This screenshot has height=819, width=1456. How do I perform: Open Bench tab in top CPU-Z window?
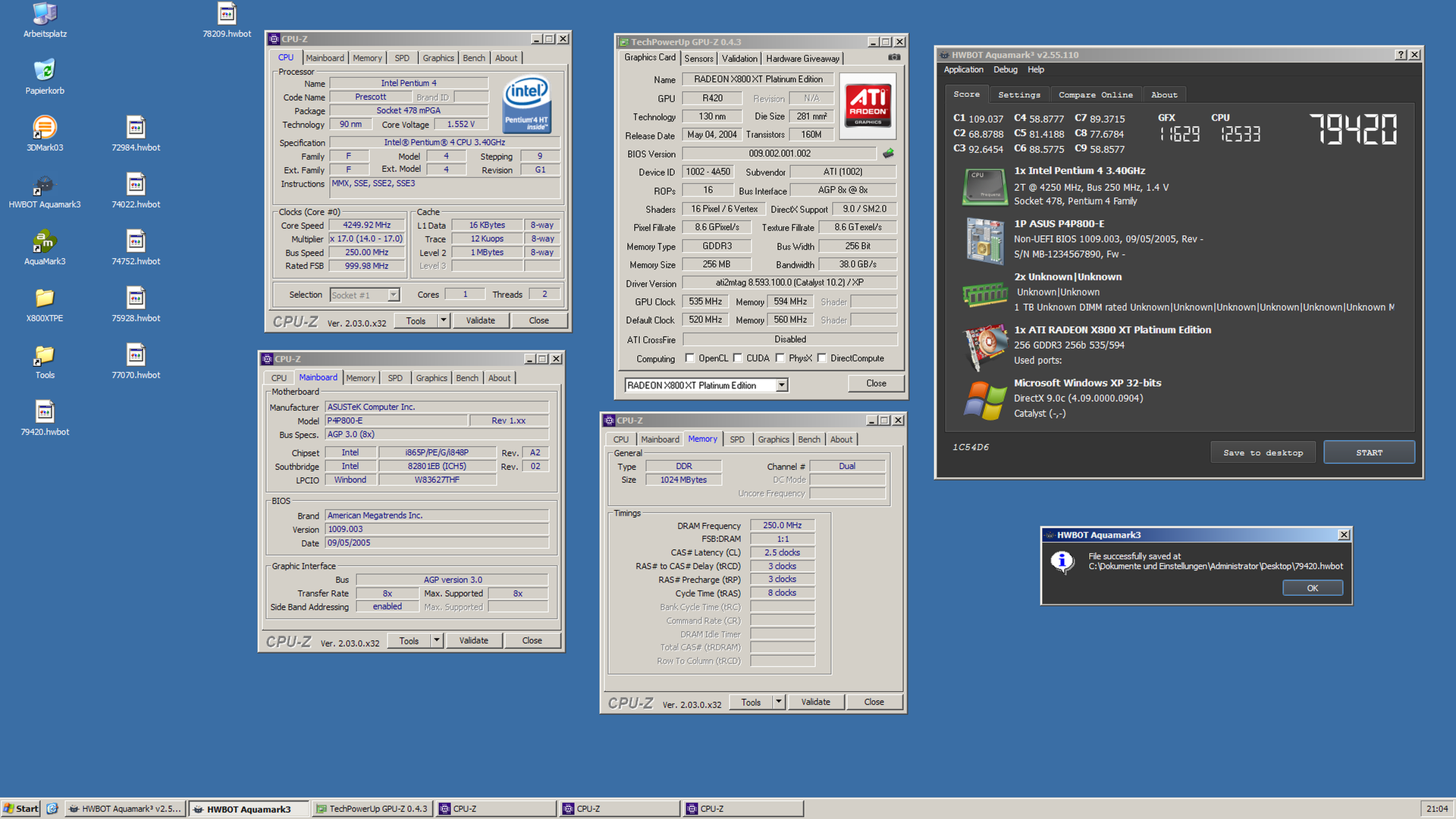[473, 58]
